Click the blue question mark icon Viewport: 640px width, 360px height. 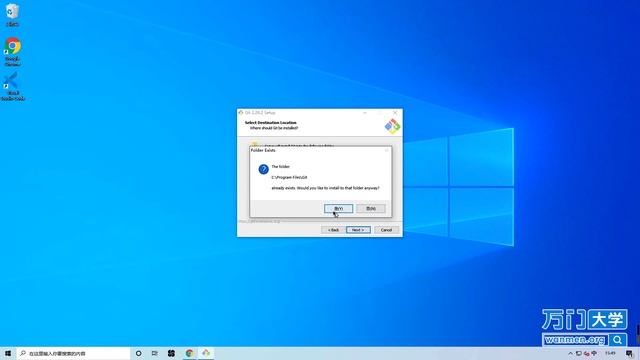tap(263, 169)
